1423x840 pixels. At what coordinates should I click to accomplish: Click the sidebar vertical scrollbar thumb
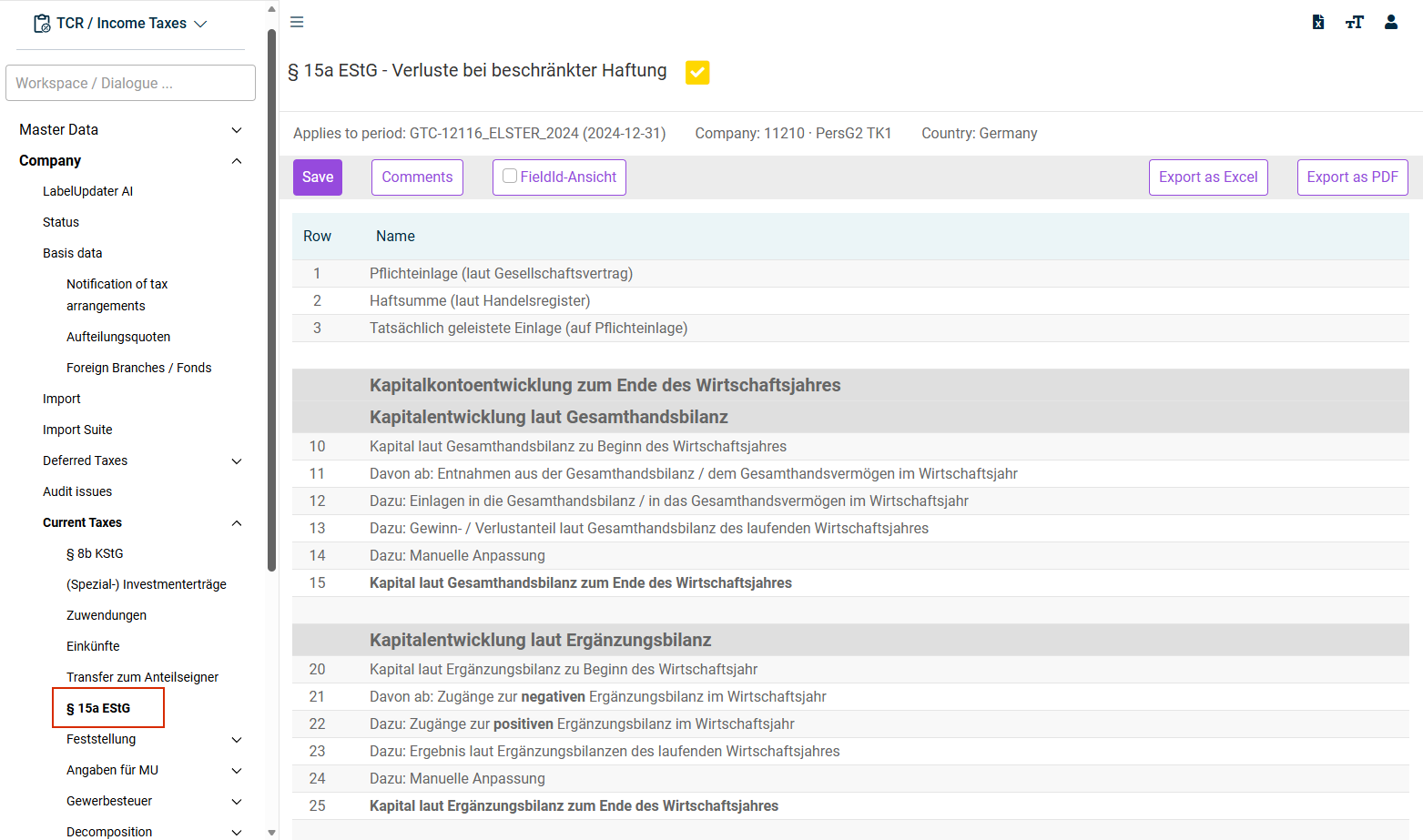click(271, 300)
